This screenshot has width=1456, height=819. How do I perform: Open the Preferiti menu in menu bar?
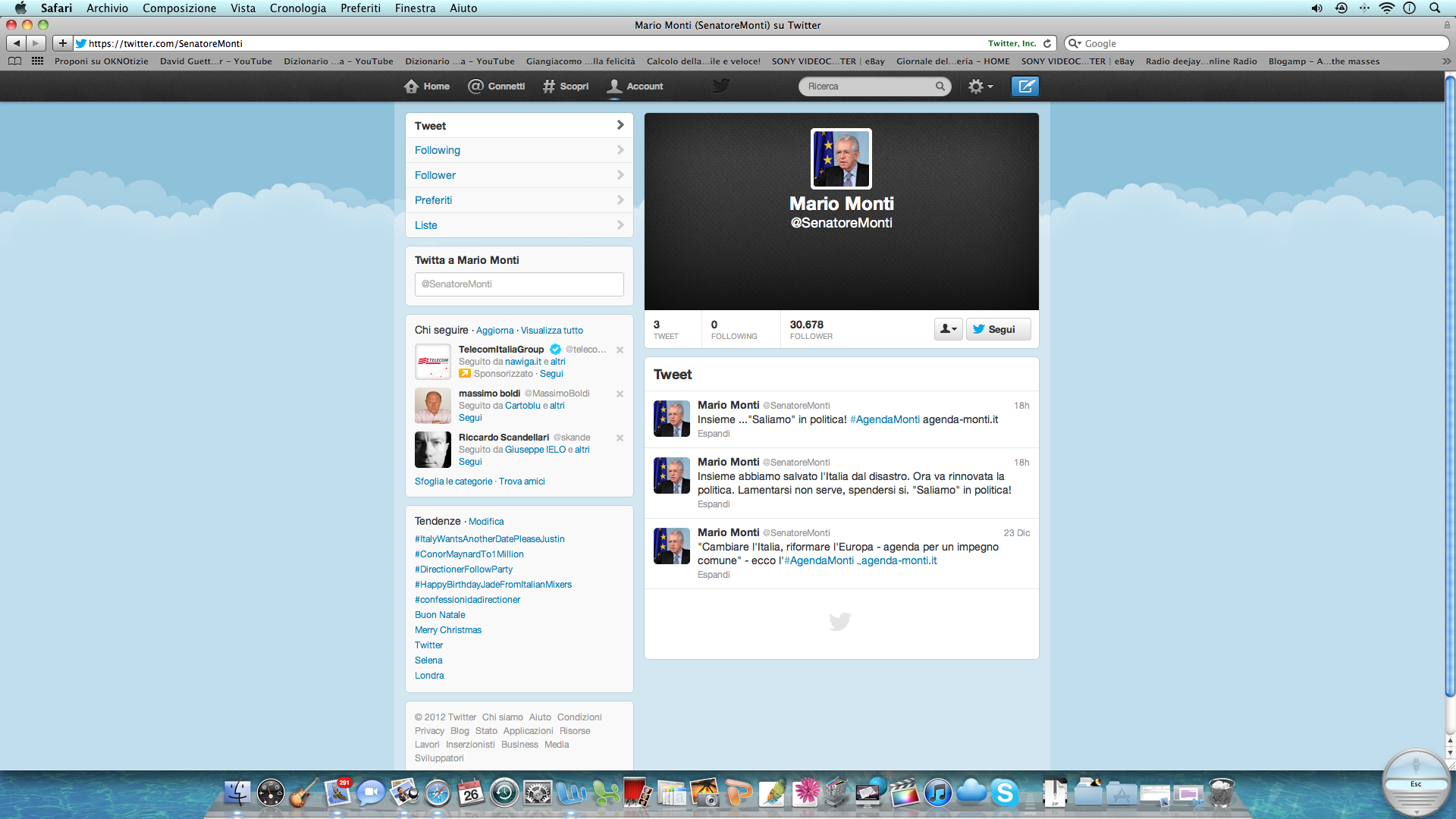(x=360, y=8)
